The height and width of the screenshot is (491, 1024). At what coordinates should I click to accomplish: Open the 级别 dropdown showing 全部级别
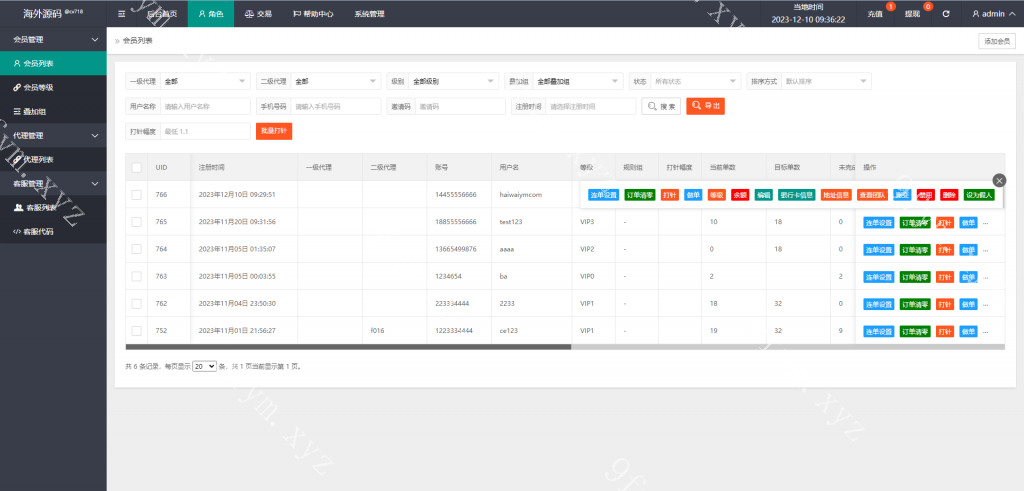(453, 82)
